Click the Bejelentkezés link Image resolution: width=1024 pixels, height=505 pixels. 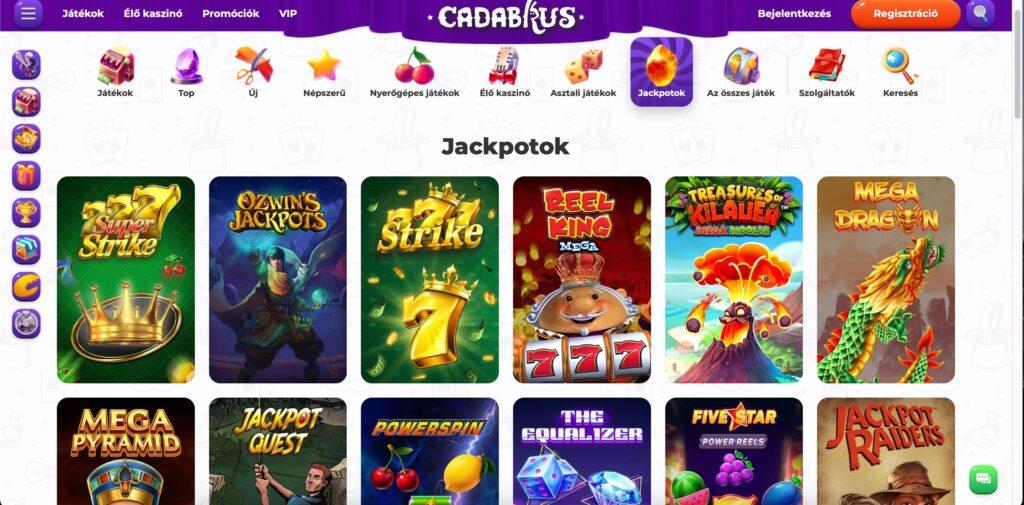tap(794, 13)
